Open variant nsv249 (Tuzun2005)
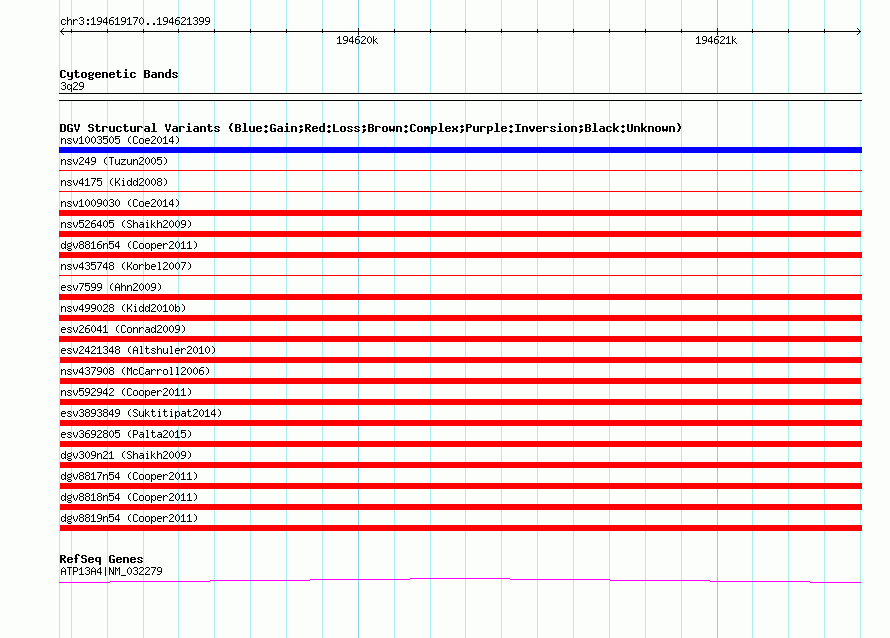Viewport: 890px width, 638px height. point(114,161)
